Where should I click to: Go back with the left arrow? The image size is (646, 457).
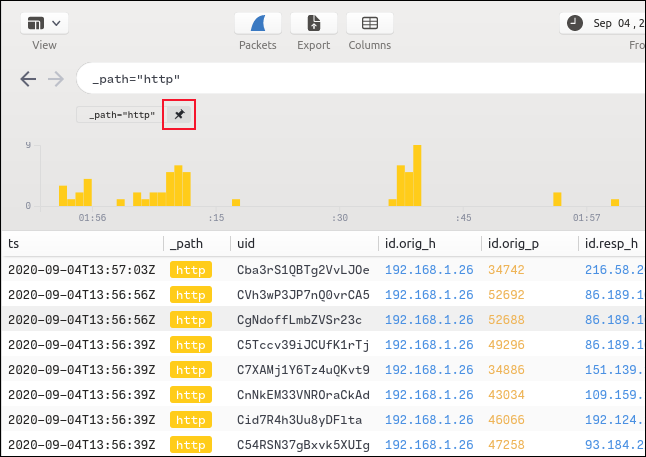[28, 79]
